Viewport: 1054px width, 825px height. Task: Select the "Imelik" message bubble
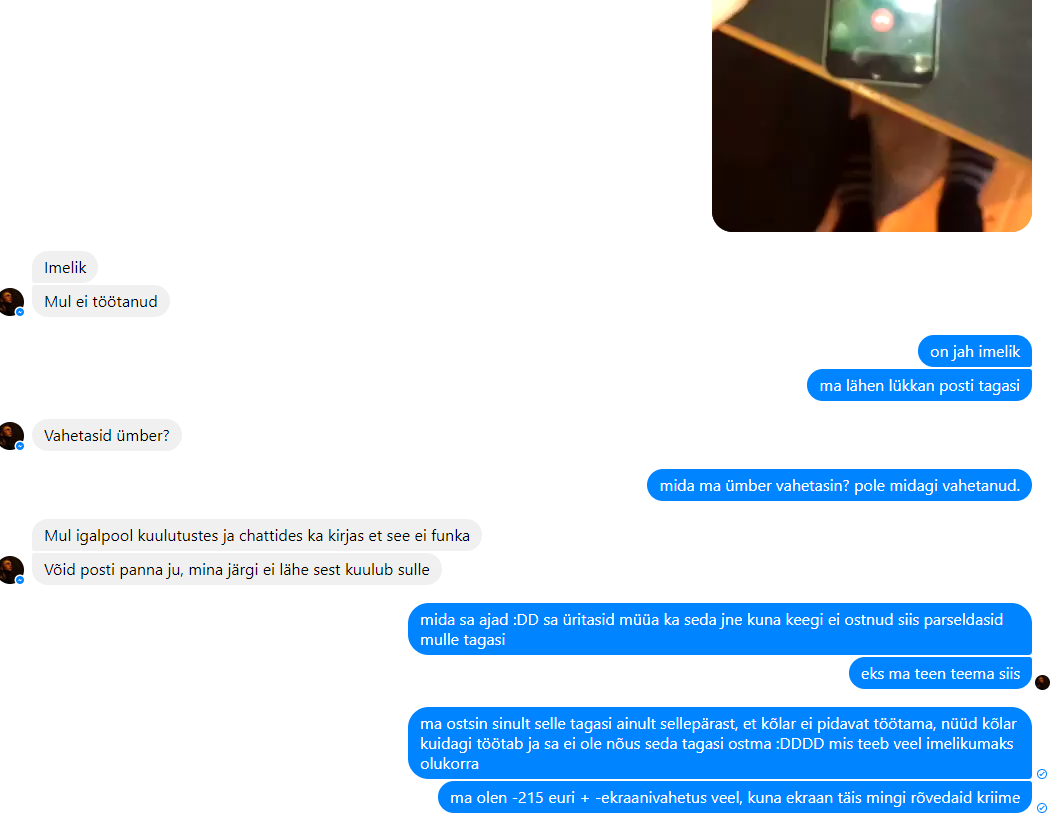click(65, 268)
